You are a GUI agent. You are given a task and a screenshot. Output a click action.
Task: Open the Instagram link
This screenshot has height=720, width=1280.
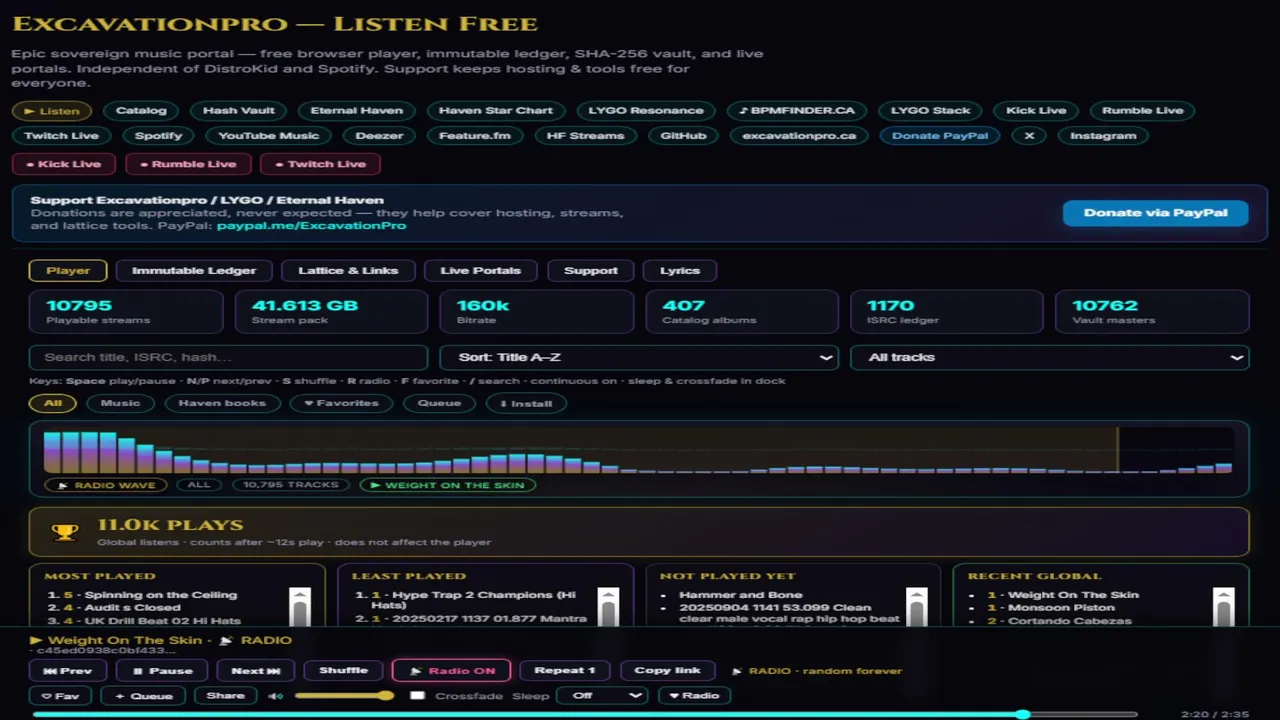coord(1103,136)
